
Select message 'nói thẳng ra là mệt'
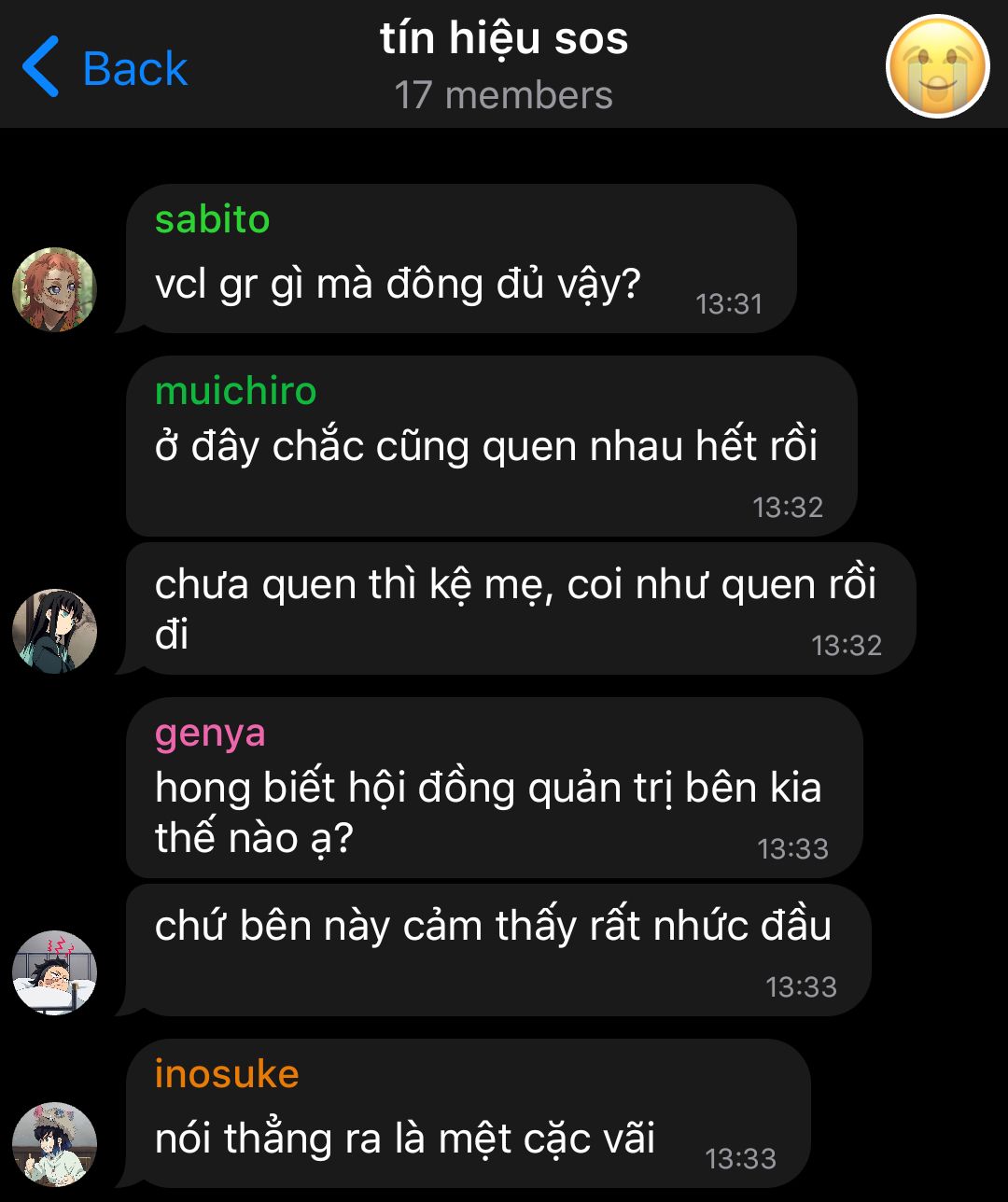pos(468,1113)
